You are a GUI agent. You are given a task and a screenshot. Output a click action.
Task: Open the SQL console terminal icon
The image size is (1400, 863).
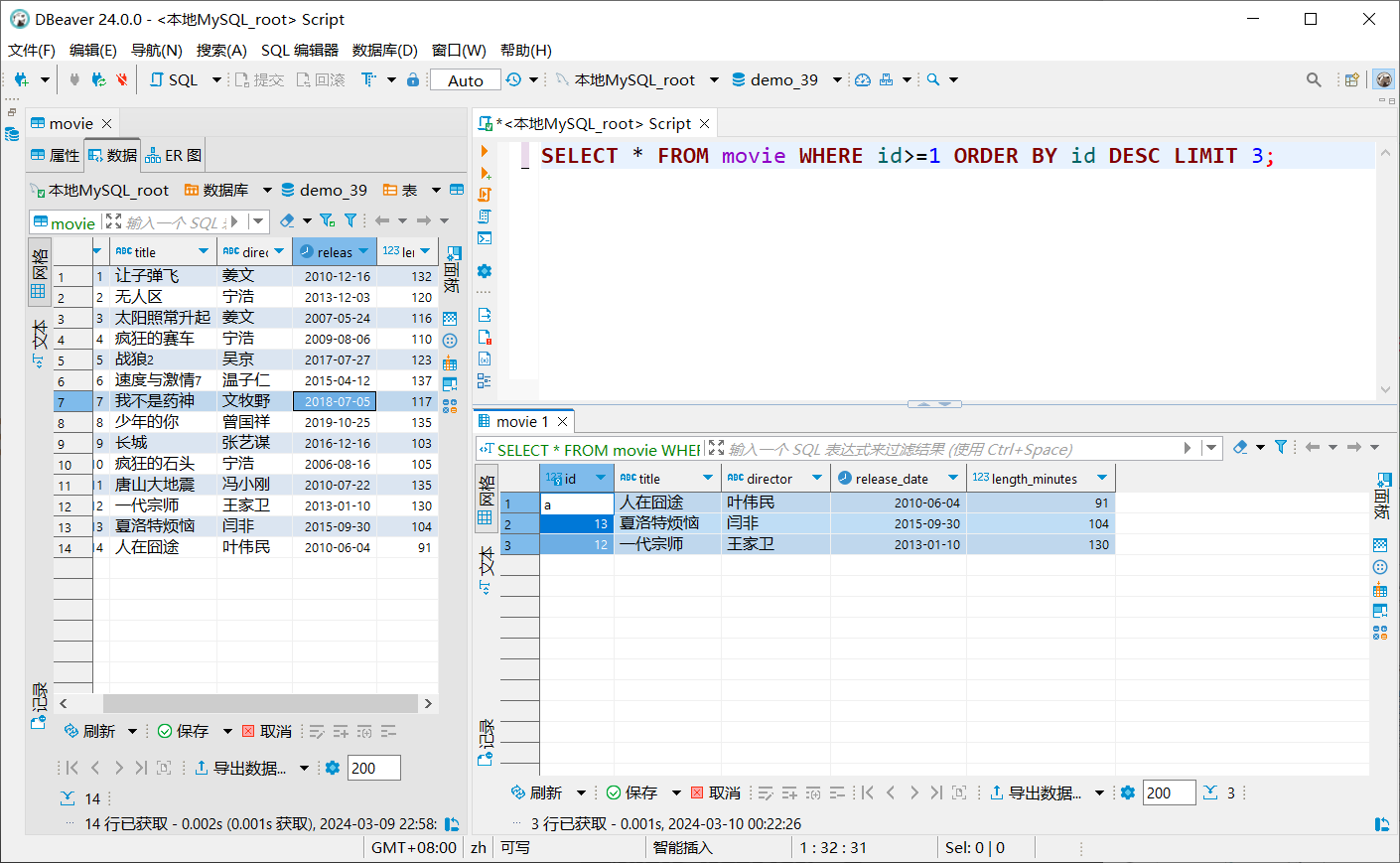coord(485,238)
